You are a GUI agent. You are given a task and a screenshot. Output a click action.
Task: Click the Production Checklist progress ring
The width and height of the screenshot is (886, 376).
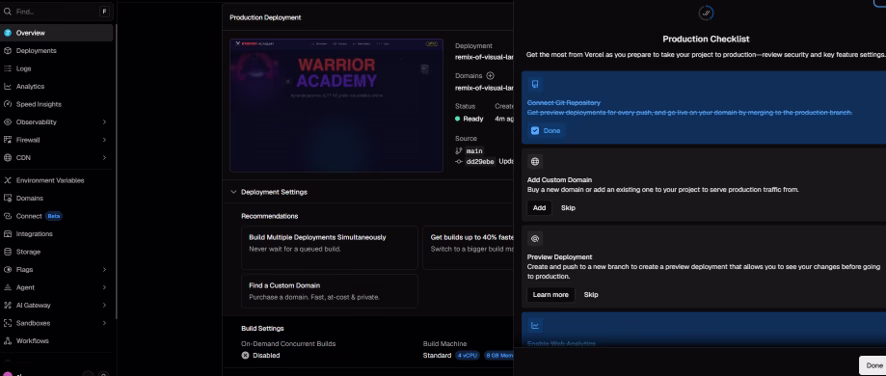click(706, 12)
